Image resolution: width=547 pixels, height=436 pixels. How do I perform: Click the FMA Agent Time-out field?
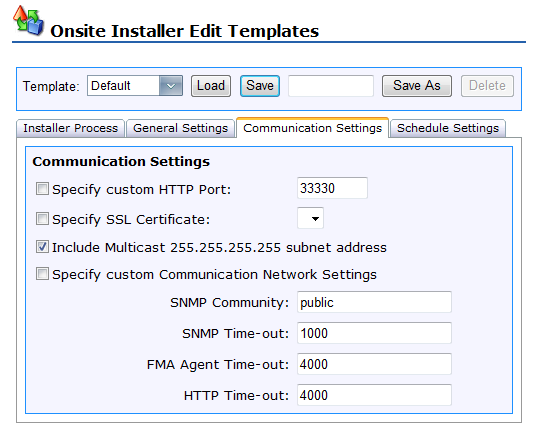(x=374, y=364)
